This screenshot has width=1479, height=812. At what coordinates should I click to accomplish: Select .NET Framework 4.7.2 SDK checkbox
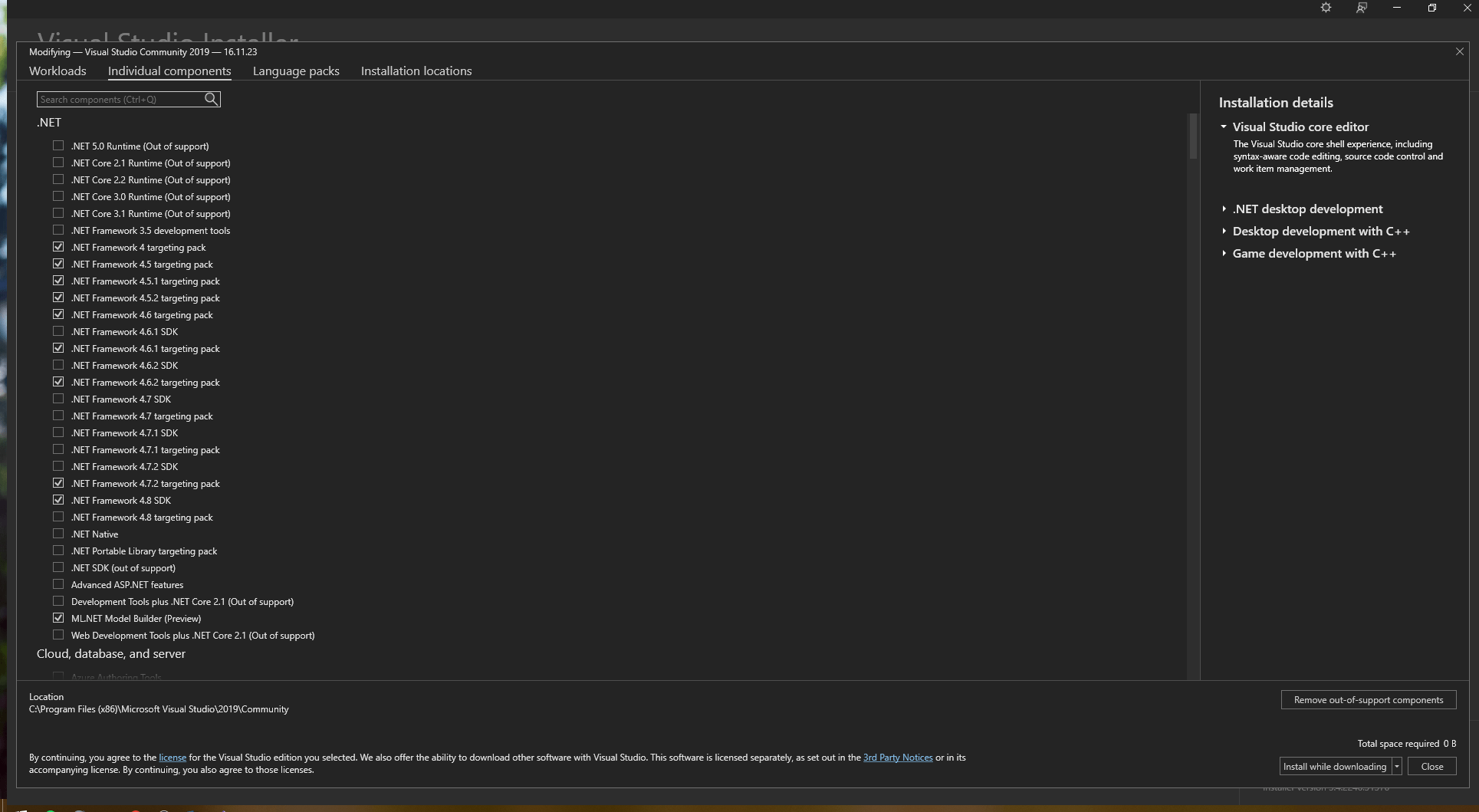58,466
